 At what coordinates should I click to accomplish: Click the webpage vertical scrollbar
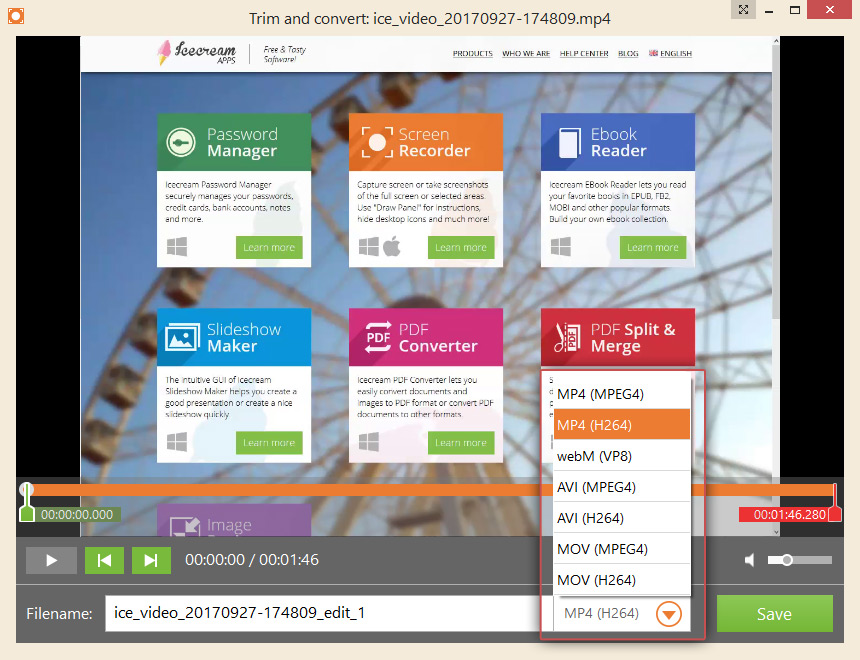(x=776, y=181)
